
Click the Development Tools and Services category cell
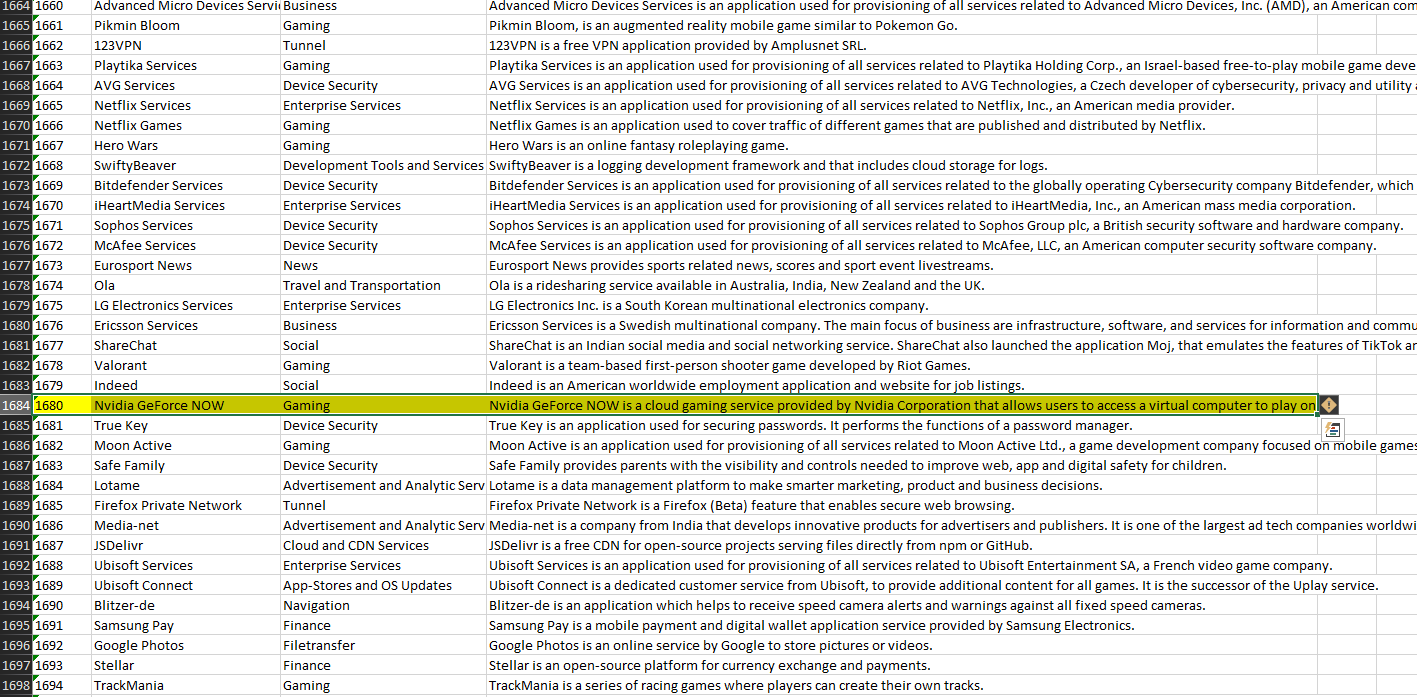pyautogui.click(x=383, y=165)
